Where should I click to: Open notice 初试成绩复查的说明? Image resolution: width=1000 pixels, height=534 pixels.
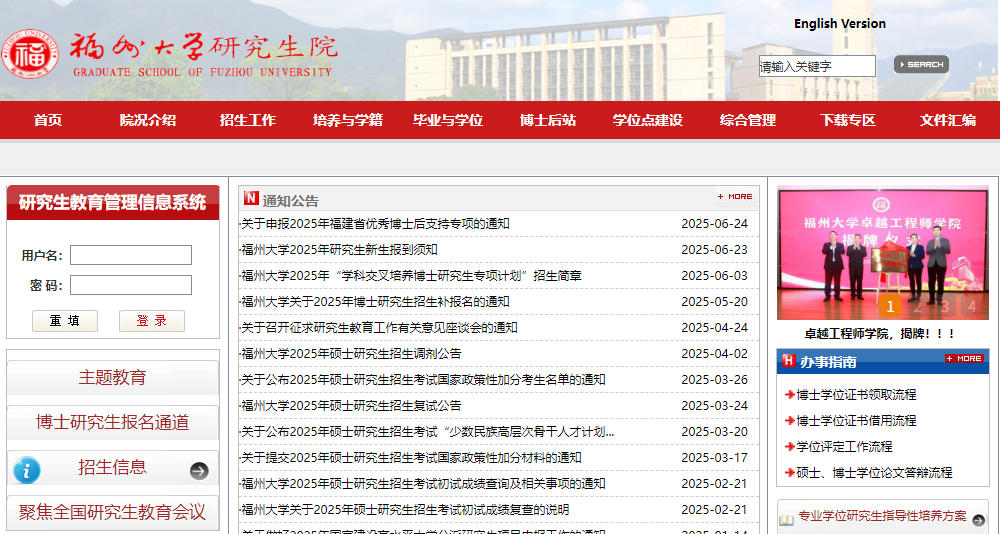405,510
